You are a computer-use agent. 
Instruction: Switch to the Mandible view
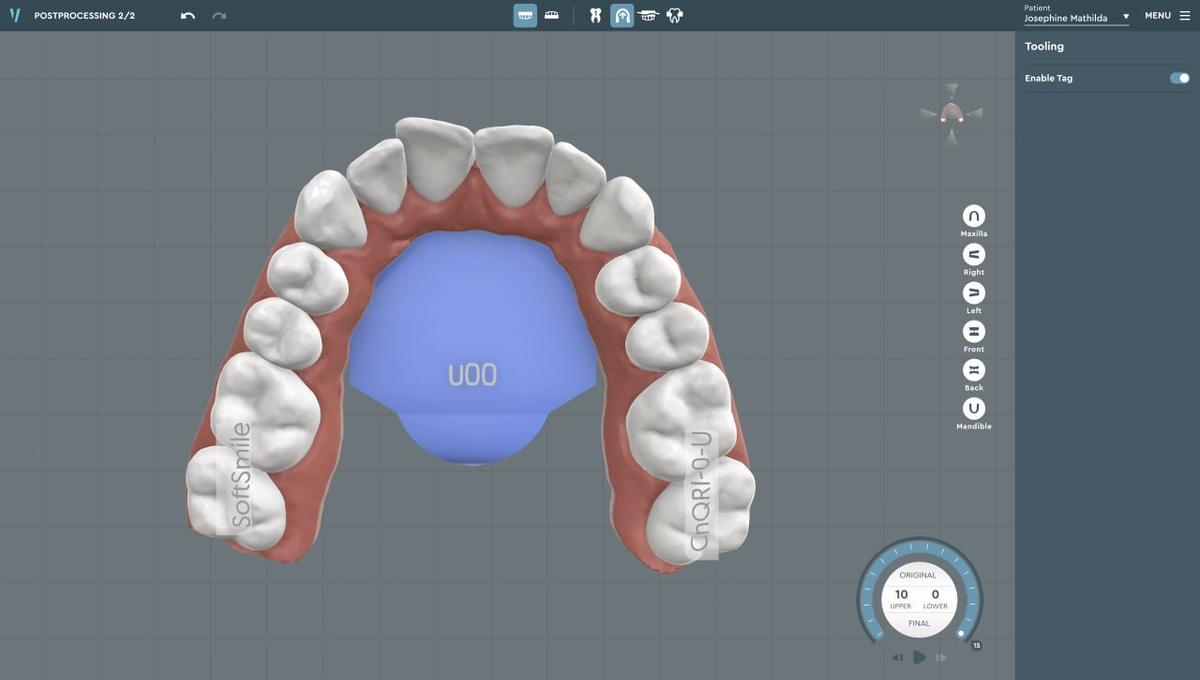pos(972,409)
